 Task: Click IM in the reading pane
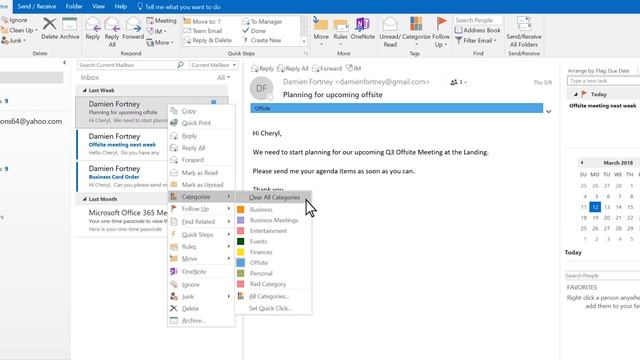click(353, 68)
